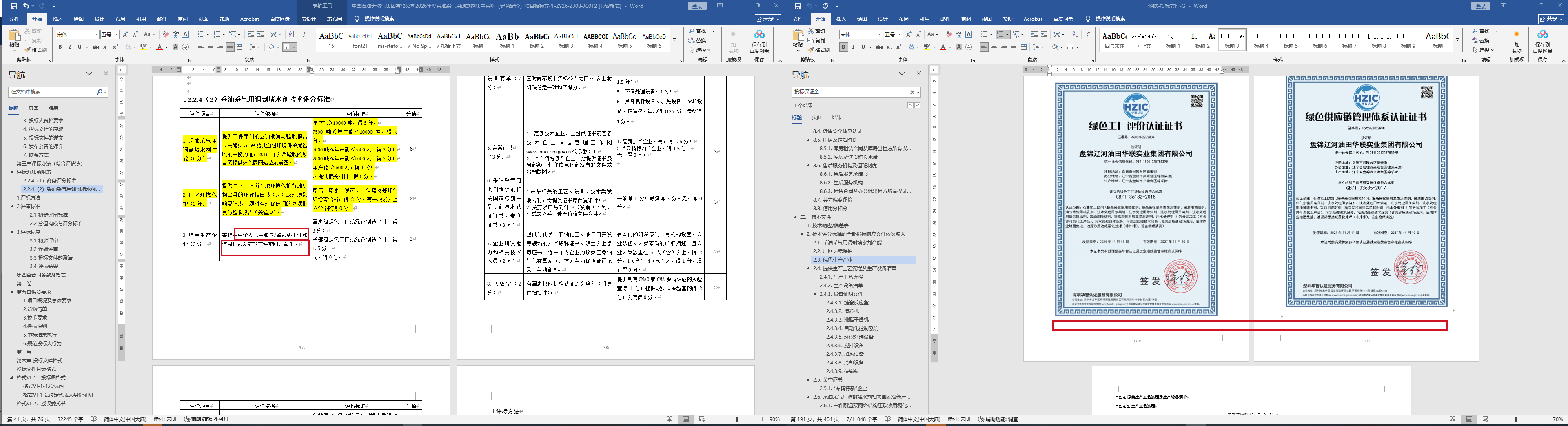This screenshot has width=1568, height=426.
Task: Click the shading paint bucket in 招标文件 window
Action: point(271,47)
